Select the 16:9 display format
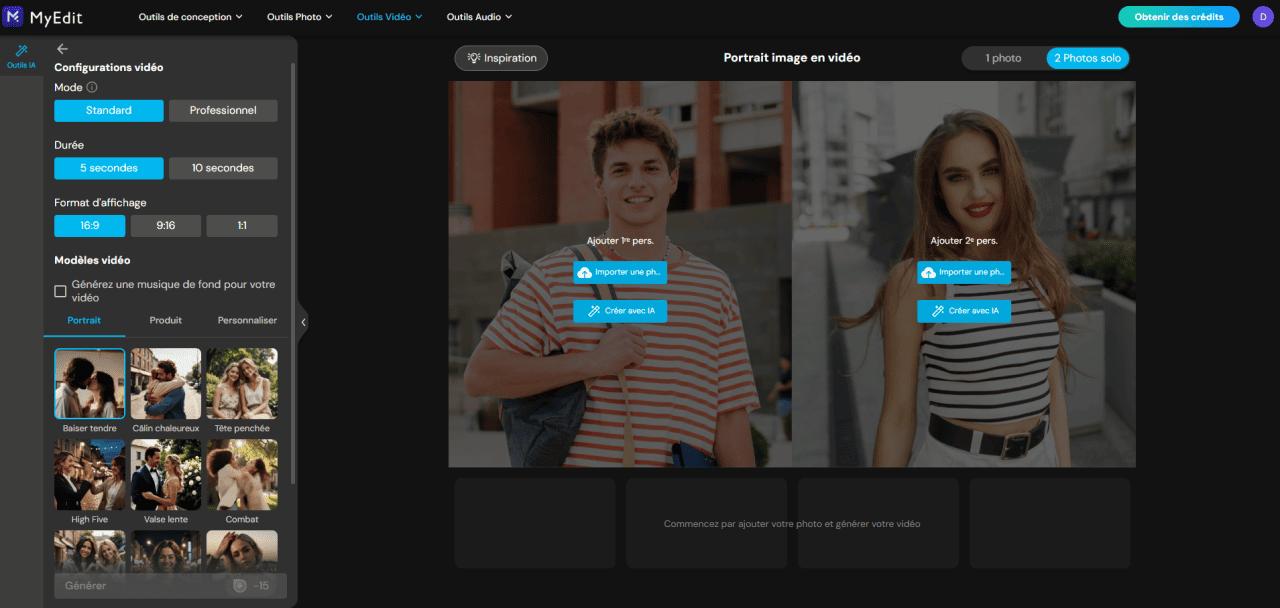1280x608 pixels. click(x=90, y=226)
